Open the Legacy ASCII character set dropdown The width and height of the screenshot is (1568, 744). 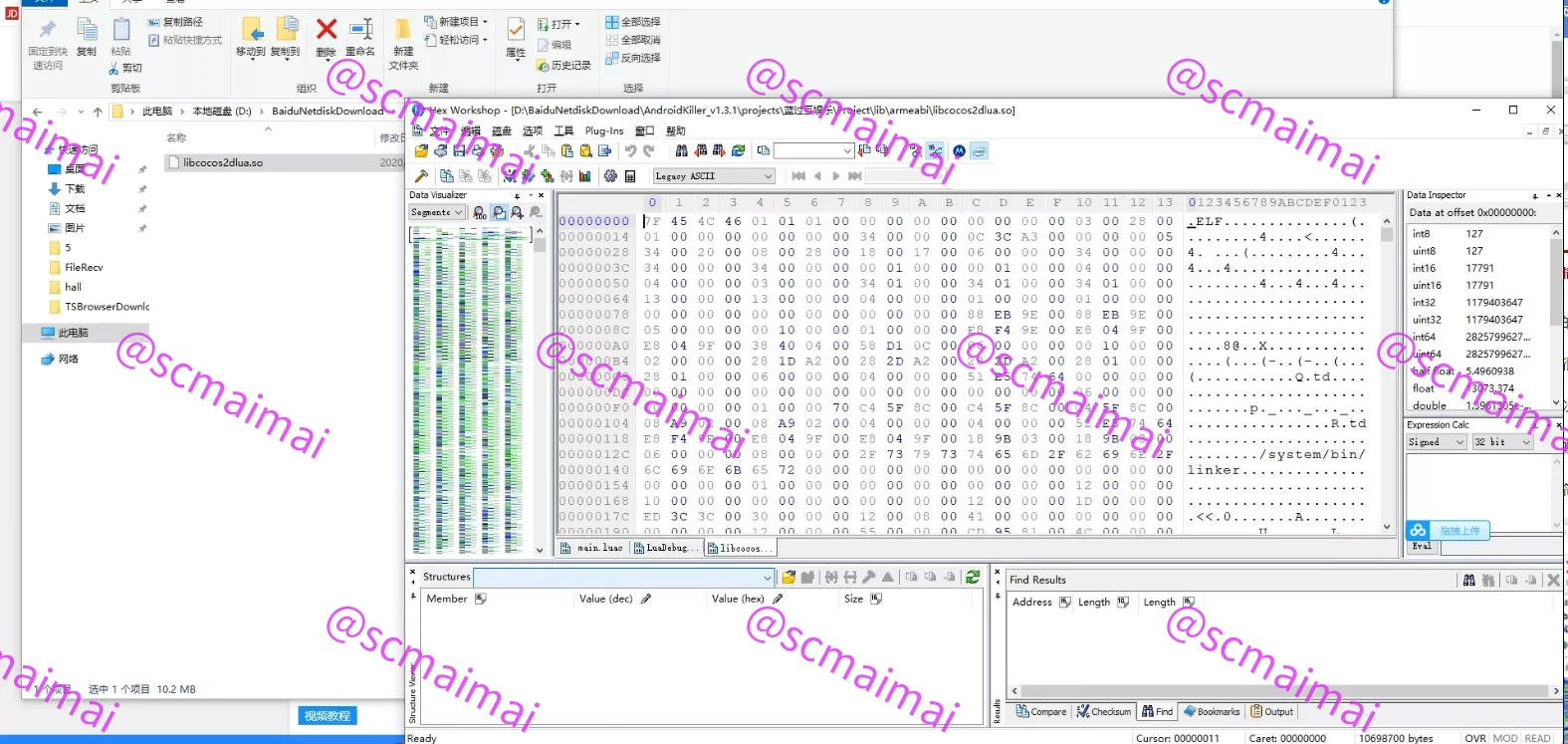[714, 176]
